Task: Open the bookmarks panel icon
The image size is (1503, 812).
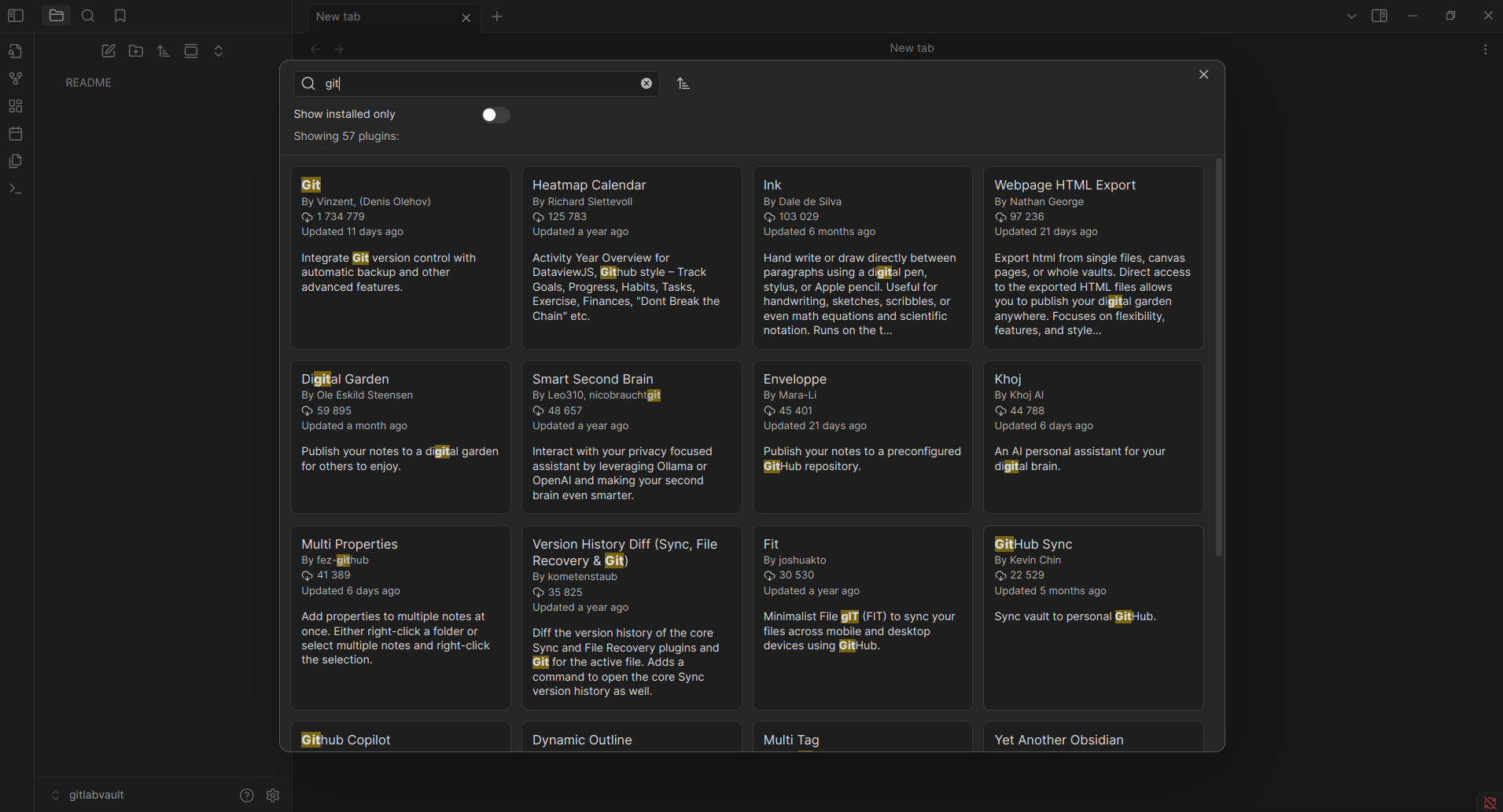Action: (x=120, y=16)
